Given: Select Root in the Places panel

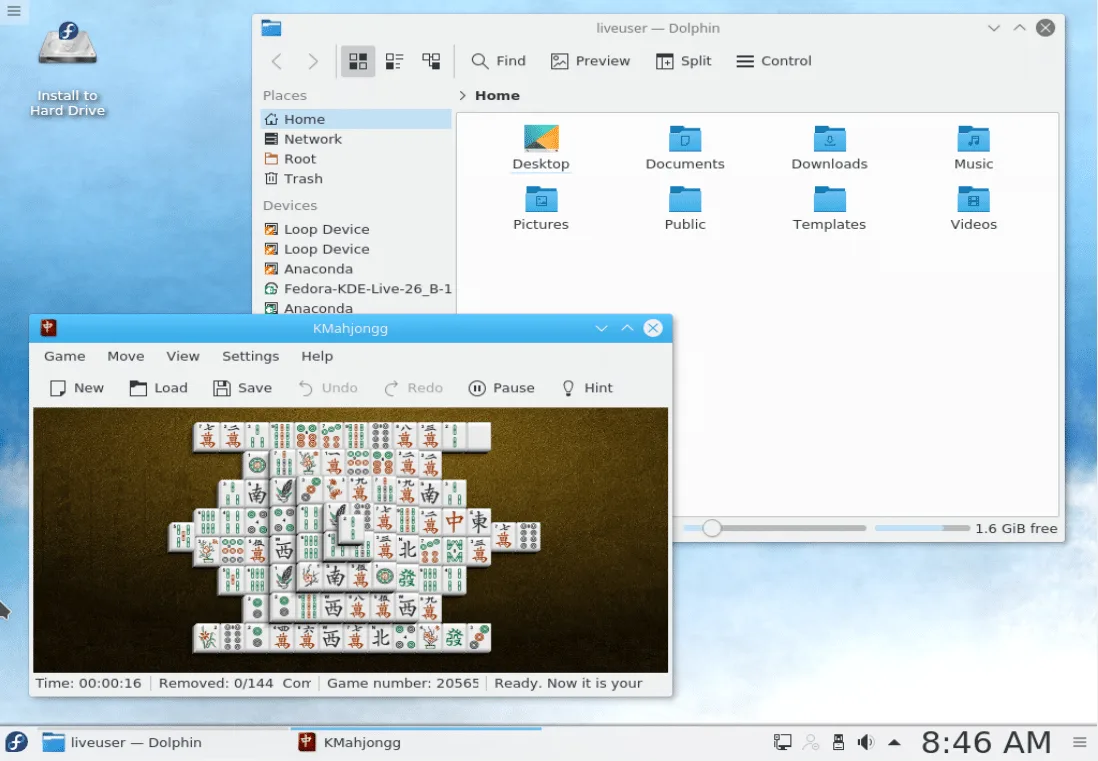Looking at the screenshot, I should point(356,159).
